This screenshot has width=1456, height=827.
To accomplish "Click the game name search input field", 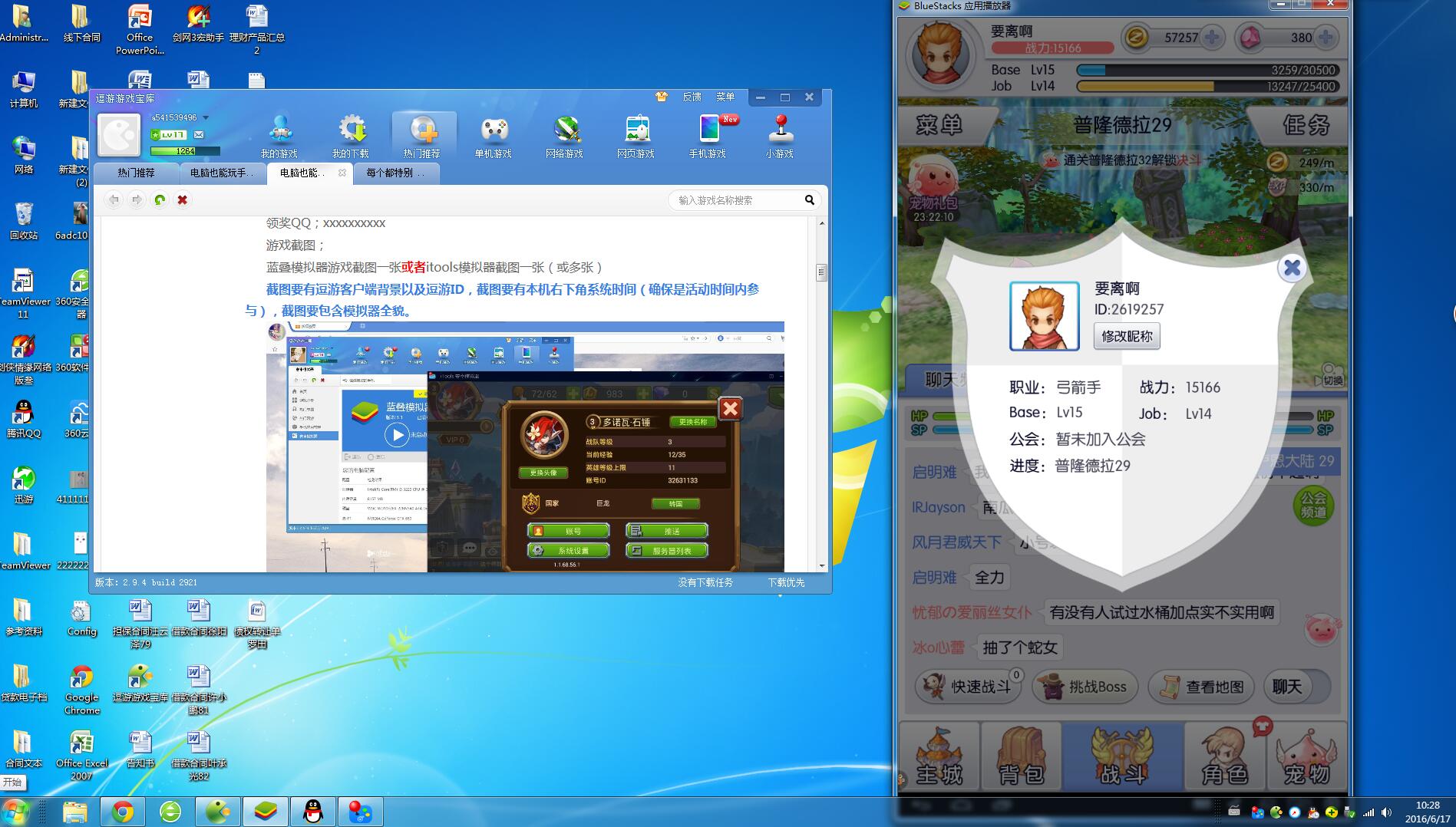I will [735, 200].
